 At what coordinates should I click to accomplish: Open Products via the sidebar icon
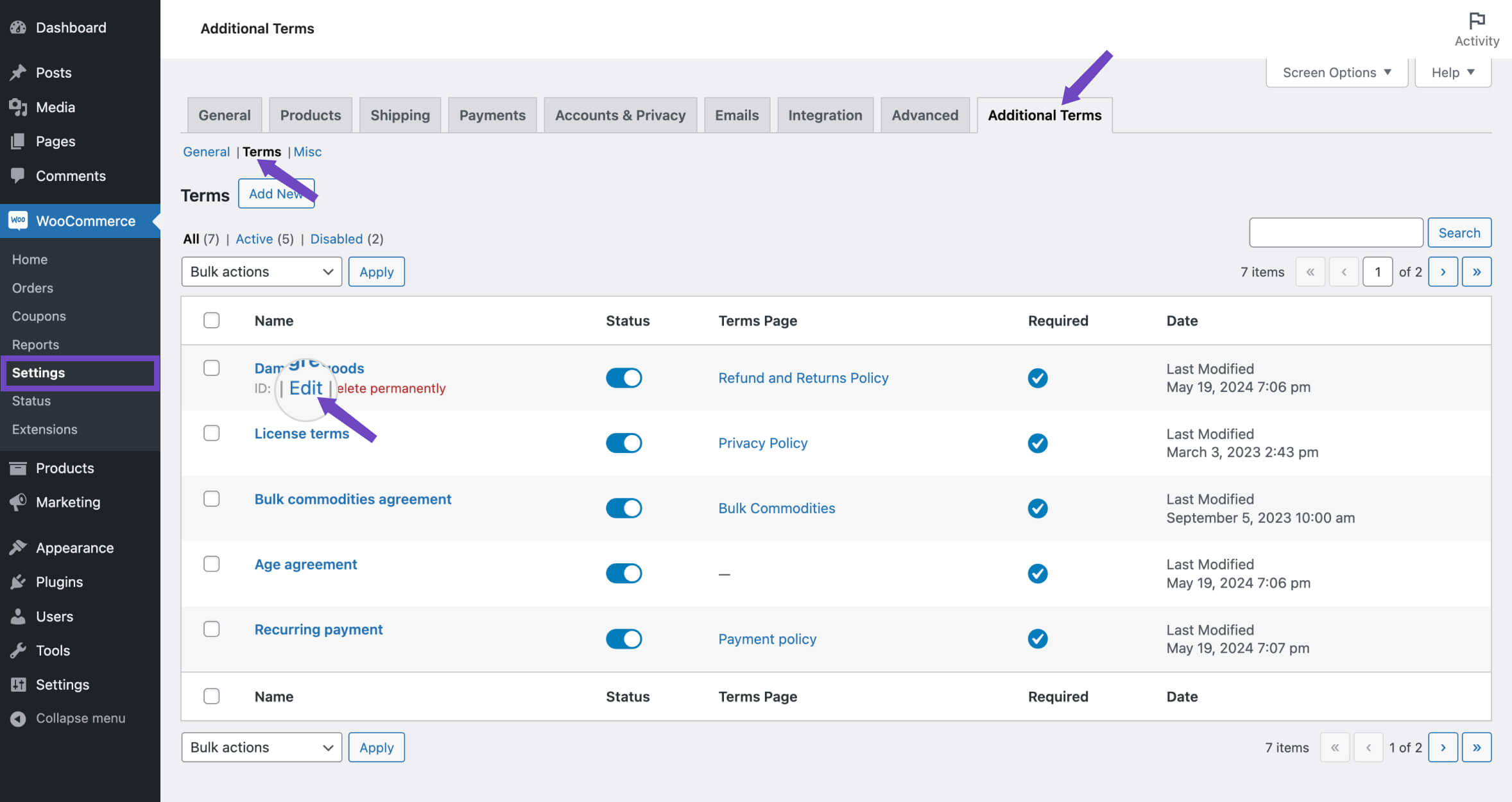click(x=18, y=468)
